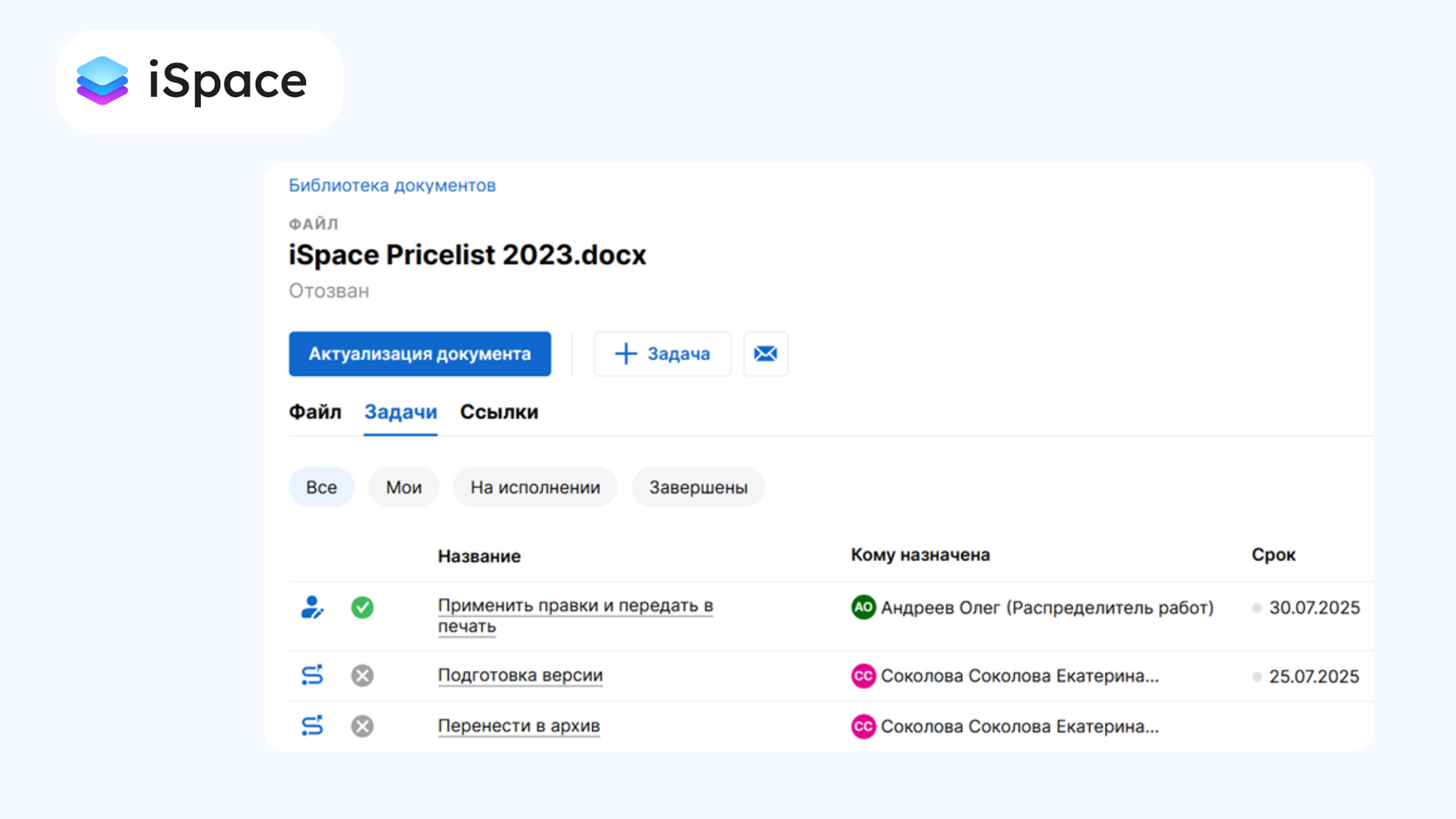Open the Ссылки tab
Viewport: 1456px width, 819px height.
(x=499, y=413)
